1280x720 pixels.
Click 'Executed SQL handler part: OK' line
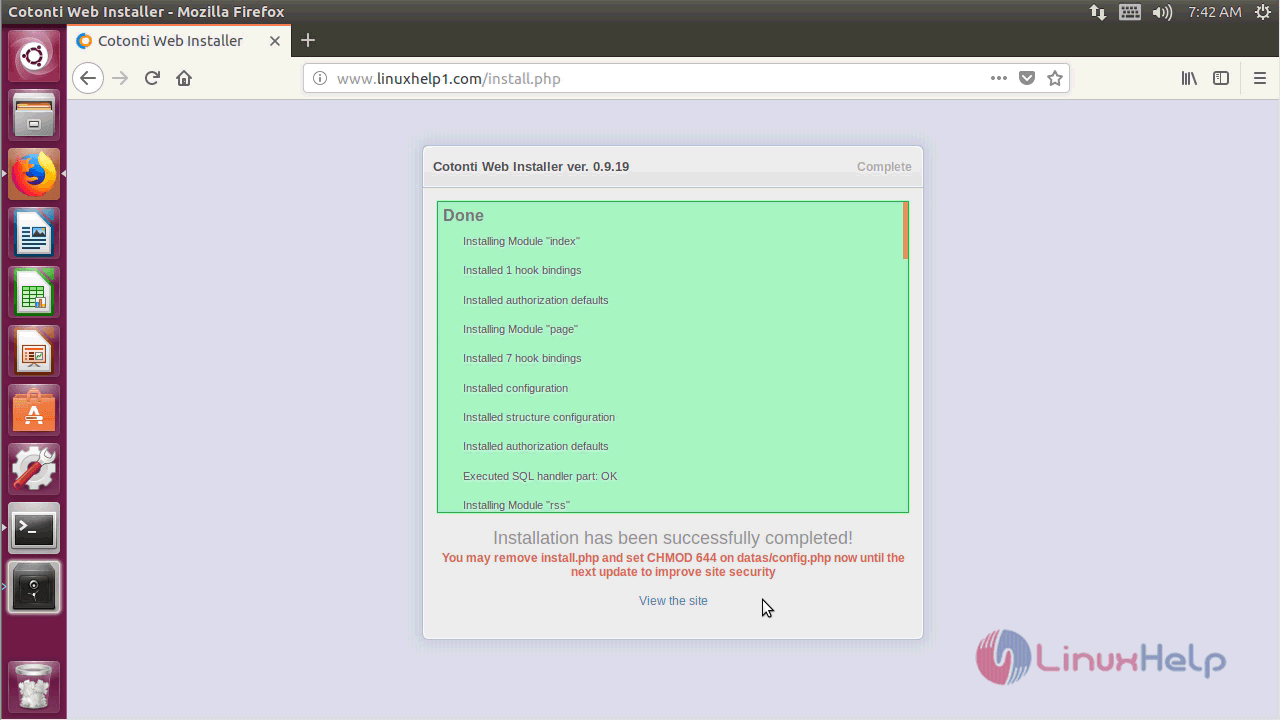tap(540, 476)
